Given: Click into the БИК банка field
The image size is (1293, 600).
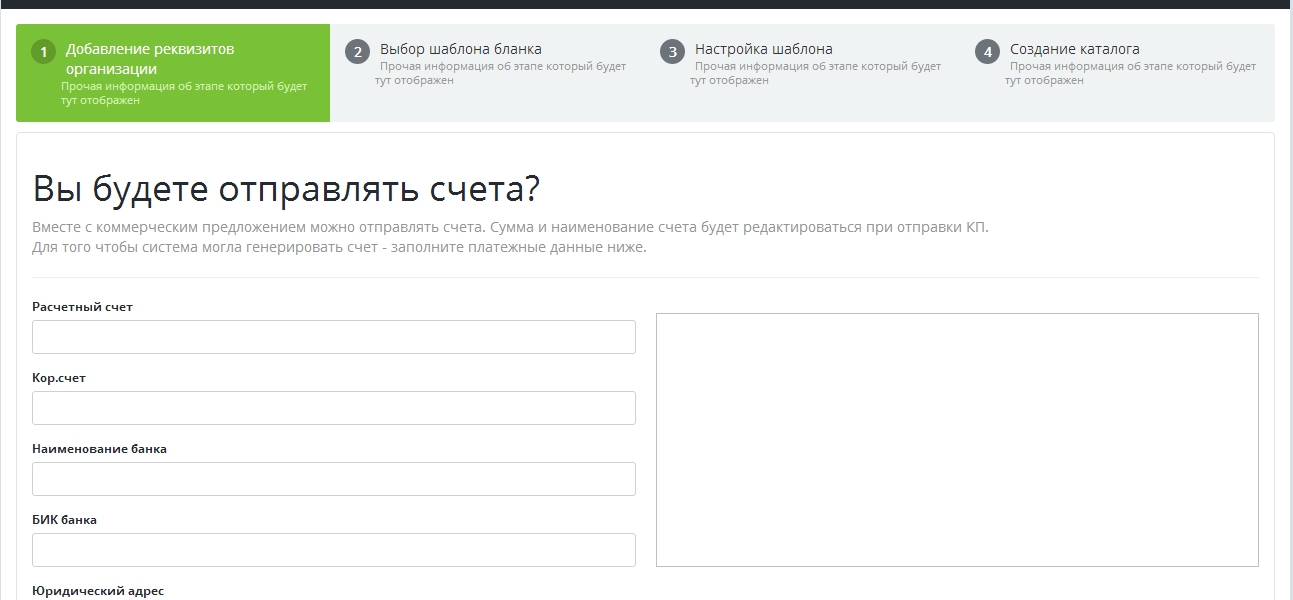Looking at the screenshot, I should pyautogui.click(x=334, y=550).
